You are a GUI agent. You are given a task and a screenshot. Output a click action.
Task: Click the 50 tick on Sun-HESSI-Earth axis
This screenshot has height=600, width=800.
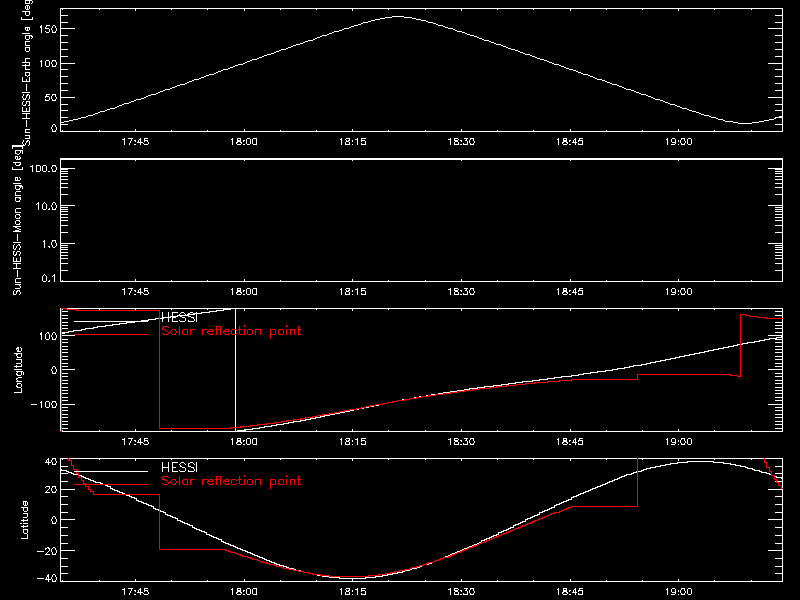51,97
